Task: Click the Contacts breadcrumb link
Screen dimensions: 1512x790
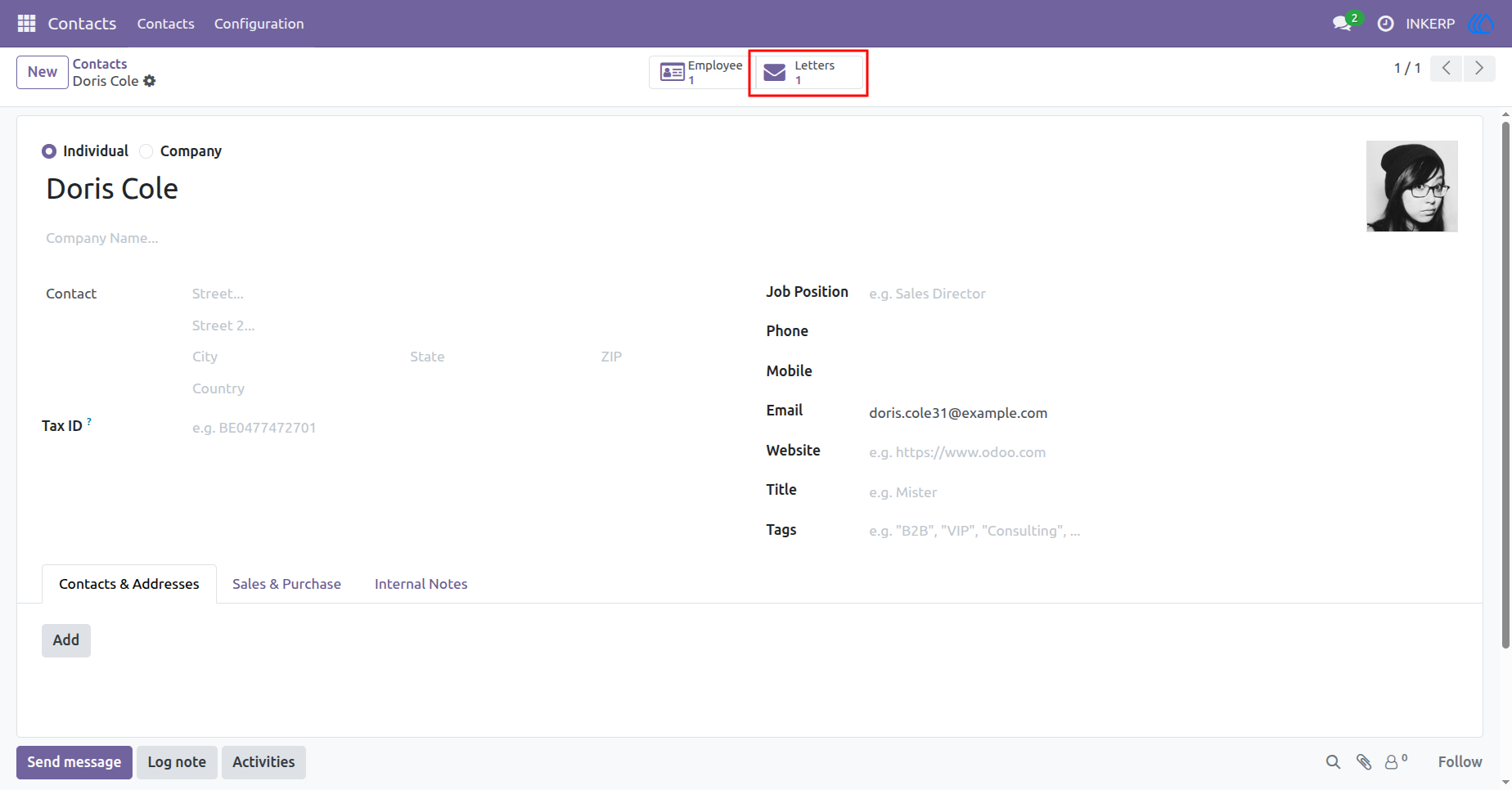Action: coord(100,64)
